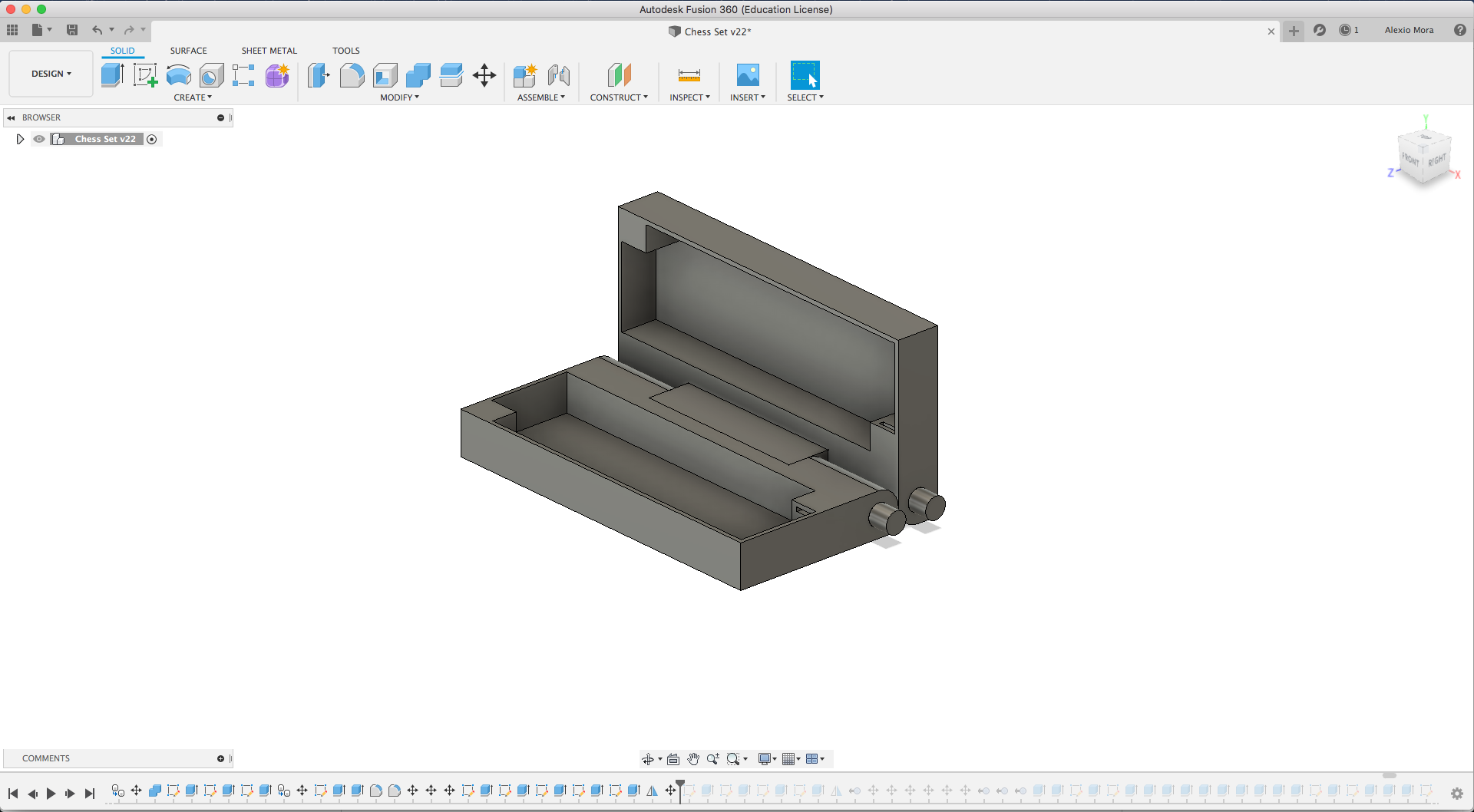Select the Combine tool in the Modify group
The height and width of the screenshot is (812, 1474).
tap(418, 75)
